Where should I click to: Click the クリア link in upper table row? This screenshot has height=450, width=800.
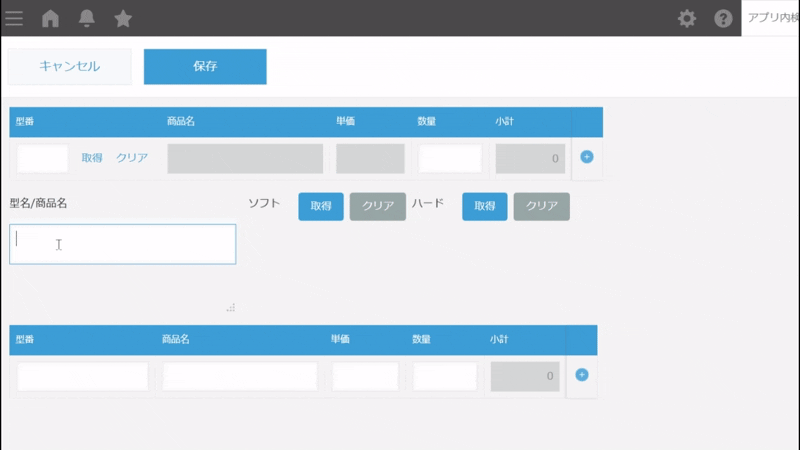click(132, 158)
